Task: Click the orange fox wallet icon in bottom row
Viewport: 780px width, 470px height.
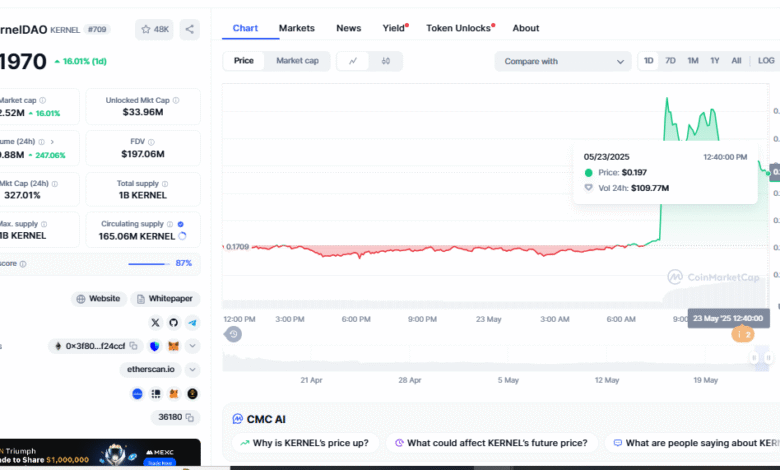Action: [x=174, y=394]
